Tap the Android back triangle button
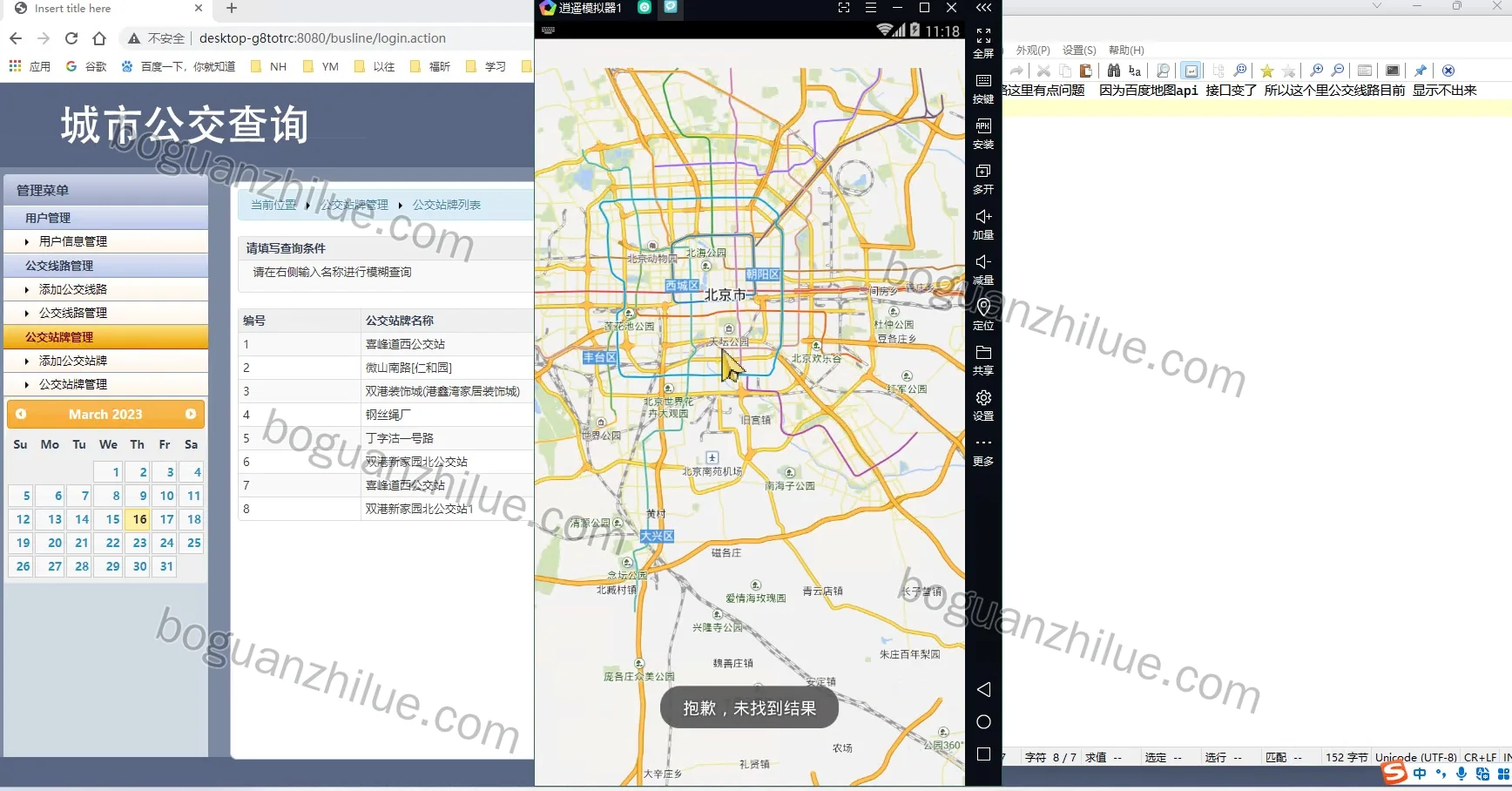 983,690
